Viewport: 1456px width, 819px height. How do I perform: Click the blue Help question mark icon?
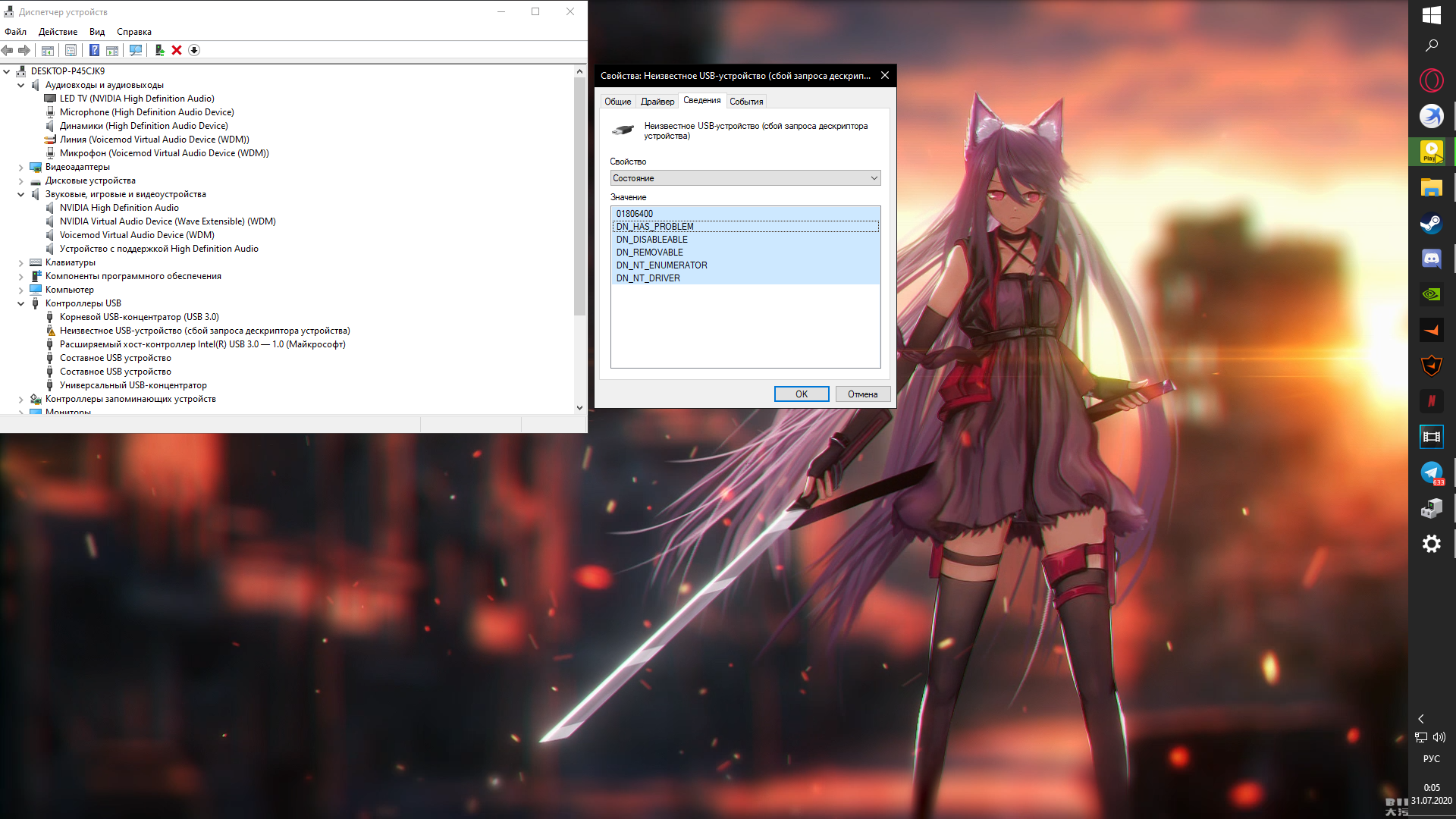click(x=94, y=50)
